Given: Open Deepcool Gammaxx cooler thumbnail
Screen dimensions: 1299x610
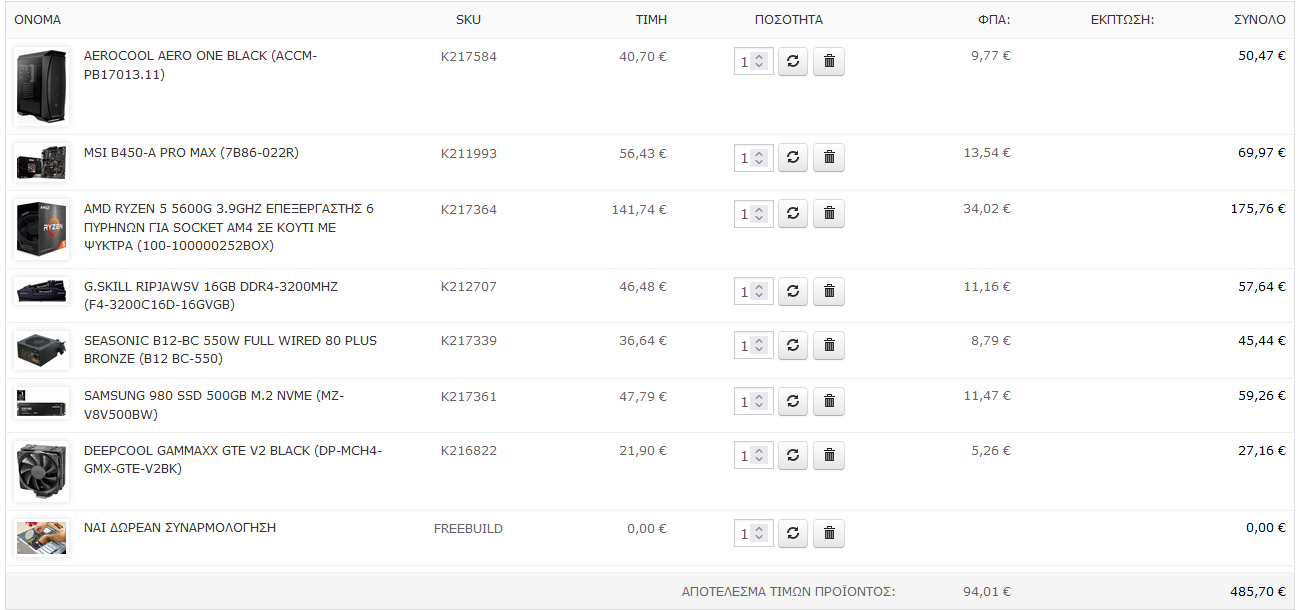Looking at the screenshot, I should click(x=42, y=471).
